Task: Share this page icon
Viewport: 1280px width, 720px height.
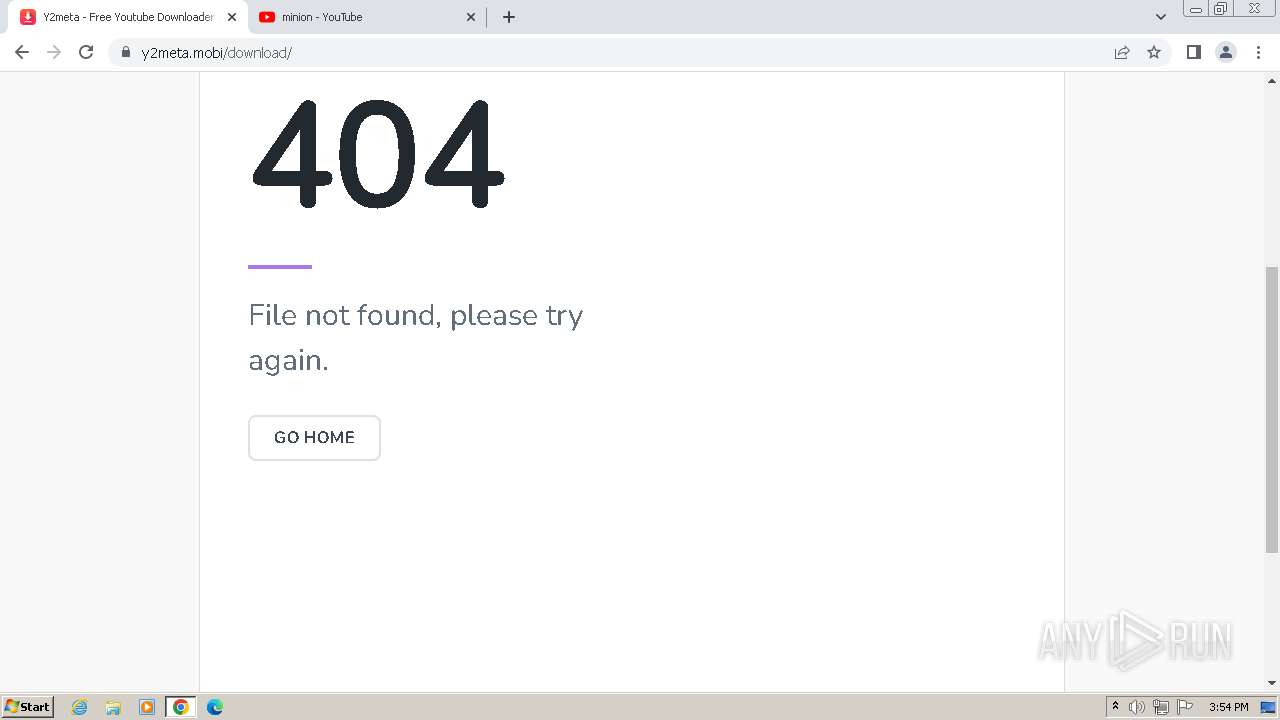Action: 1122,52
